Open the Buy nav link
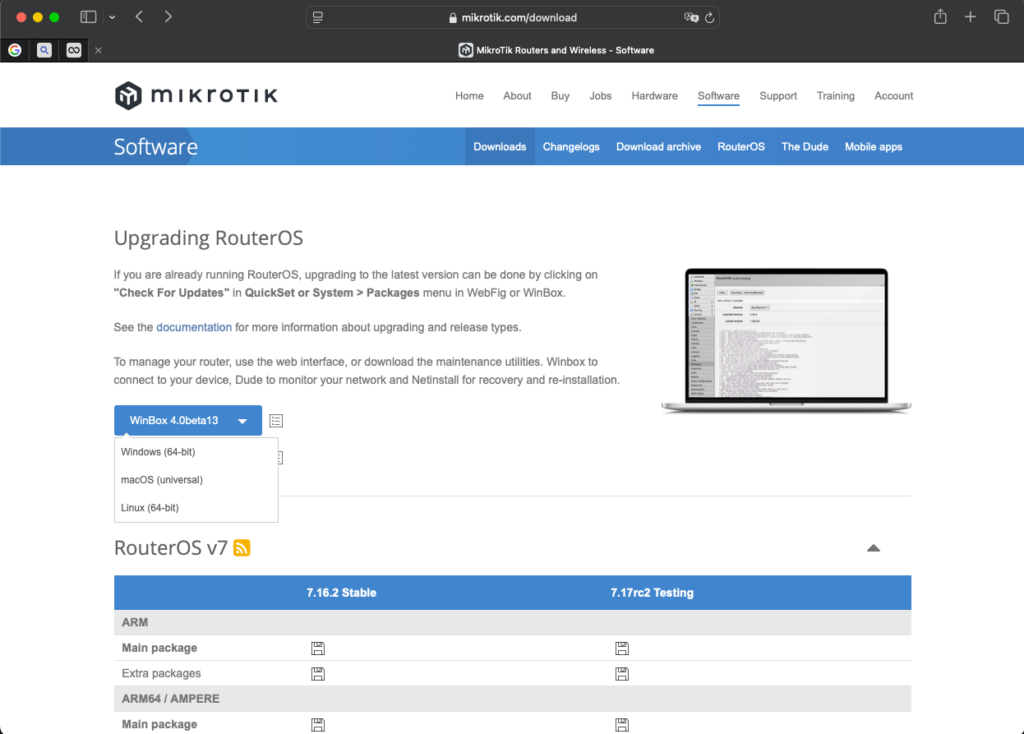The image size is (1024, 734). pyautogui.click(x=560, y=96)
